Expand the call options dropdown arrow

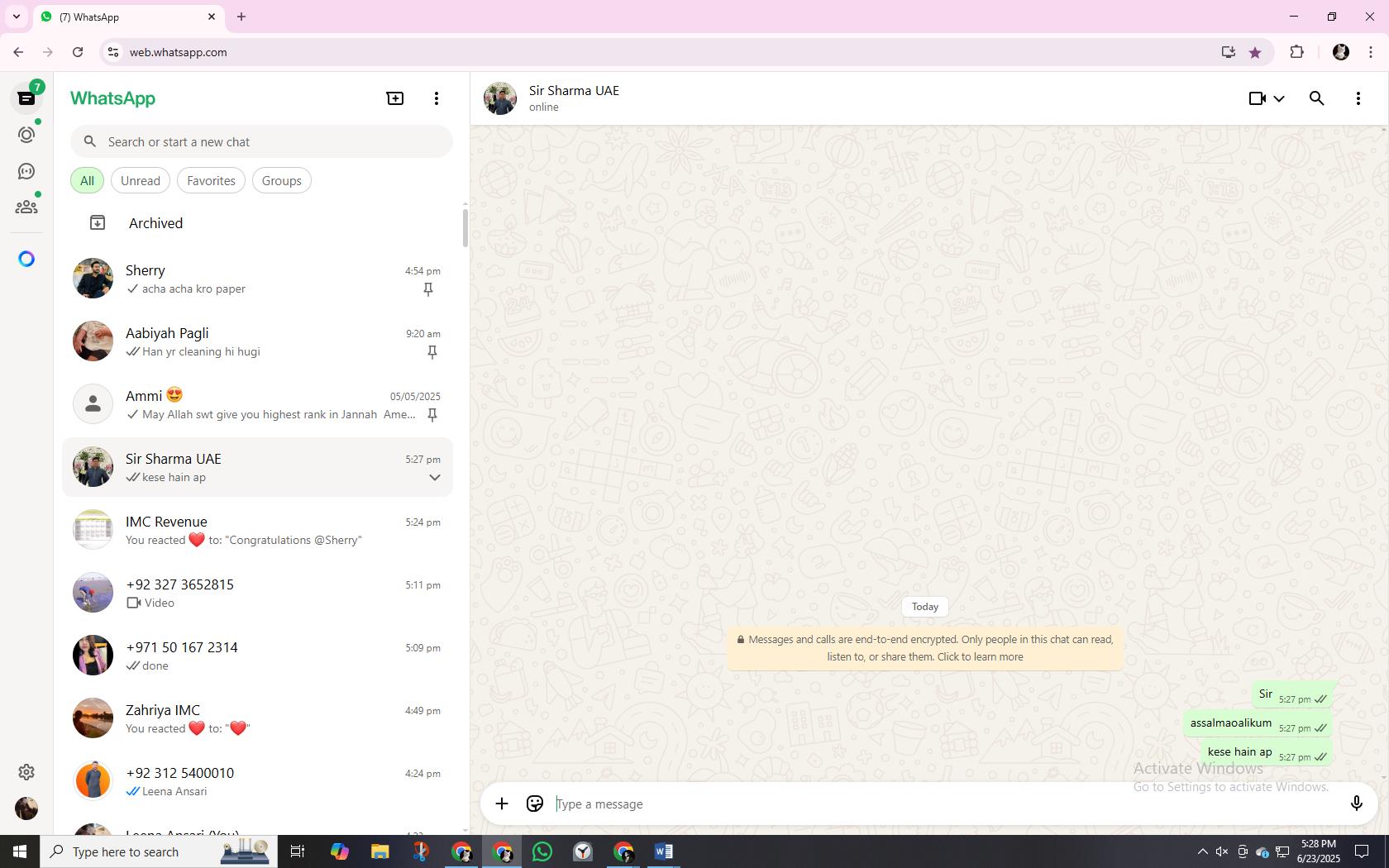coord(1279,98)
